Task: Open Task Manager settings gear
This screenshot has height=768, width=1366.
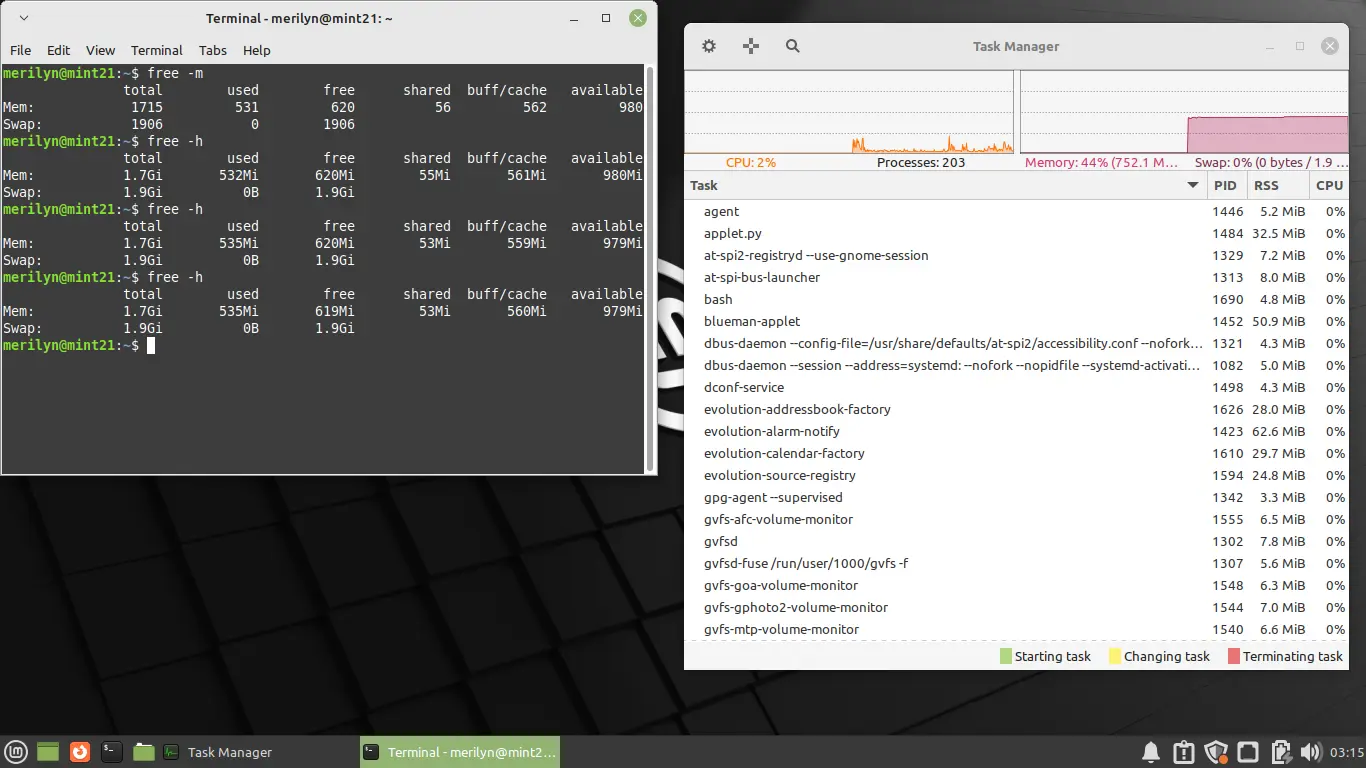Action: point(709,46)
